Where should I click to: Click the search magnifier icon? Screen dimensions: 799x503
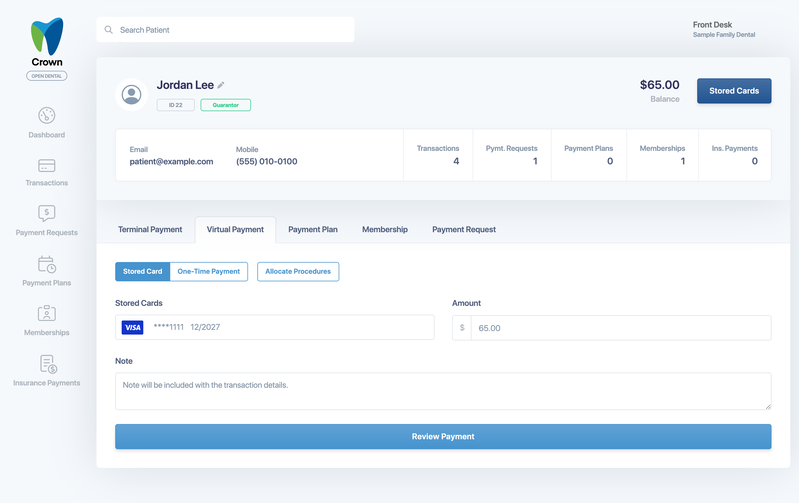click(x=109, y=30)
